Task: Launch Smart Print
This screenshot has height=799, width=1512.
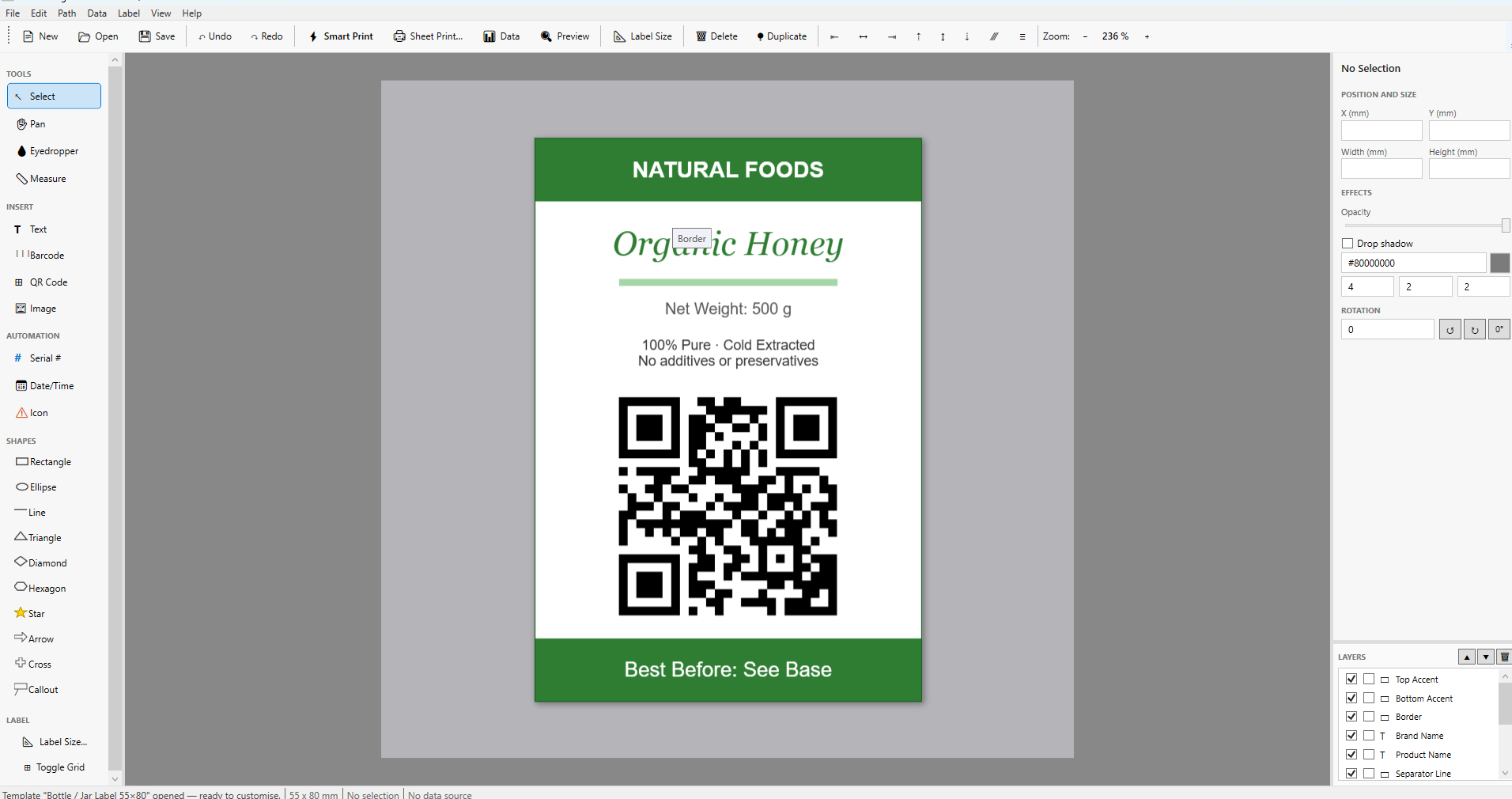Action: click(x=341, y=36)
